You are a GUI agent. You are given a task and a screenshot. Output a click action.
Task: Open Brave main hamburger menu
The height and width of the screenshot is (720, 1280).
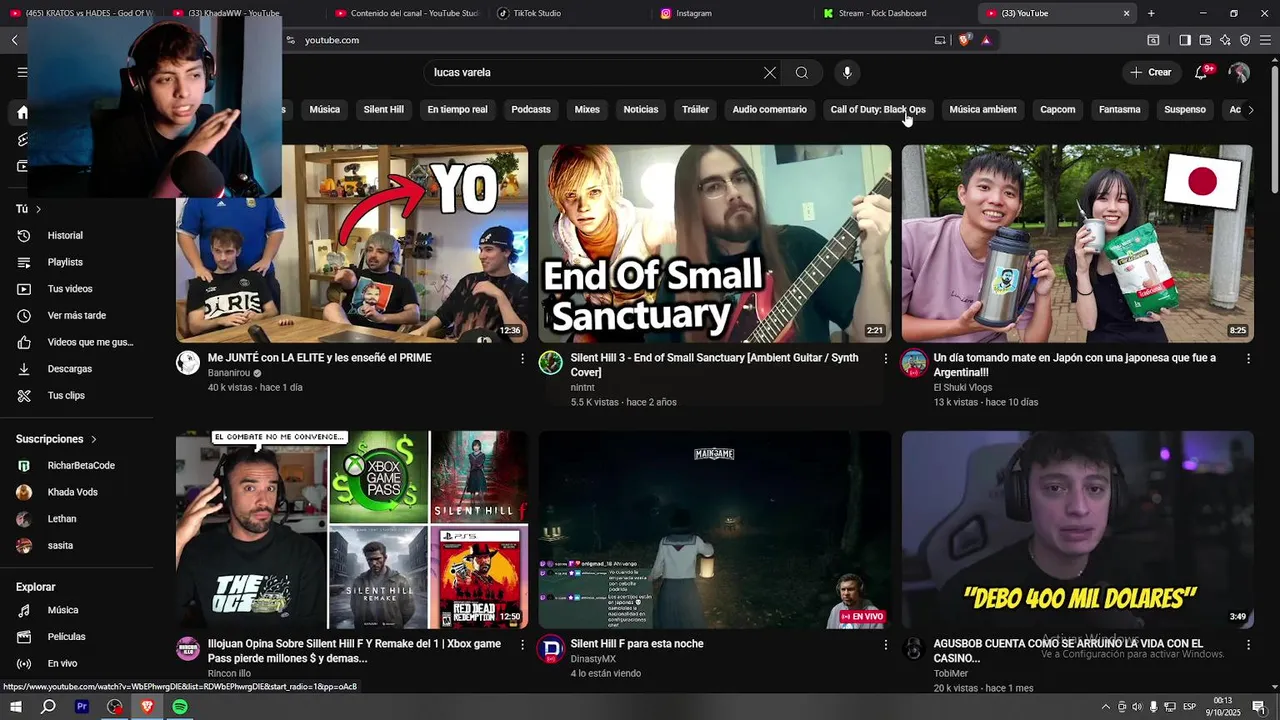click(x=1265, y=40)
